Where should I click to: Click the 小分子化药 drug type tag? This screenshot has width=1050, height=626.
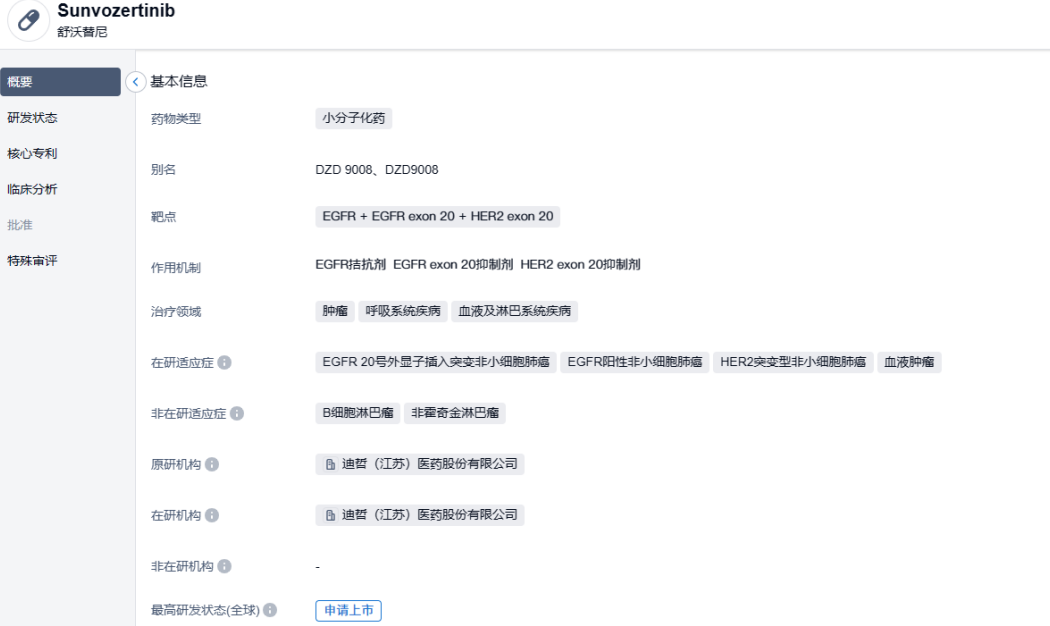tap(353, 119)
